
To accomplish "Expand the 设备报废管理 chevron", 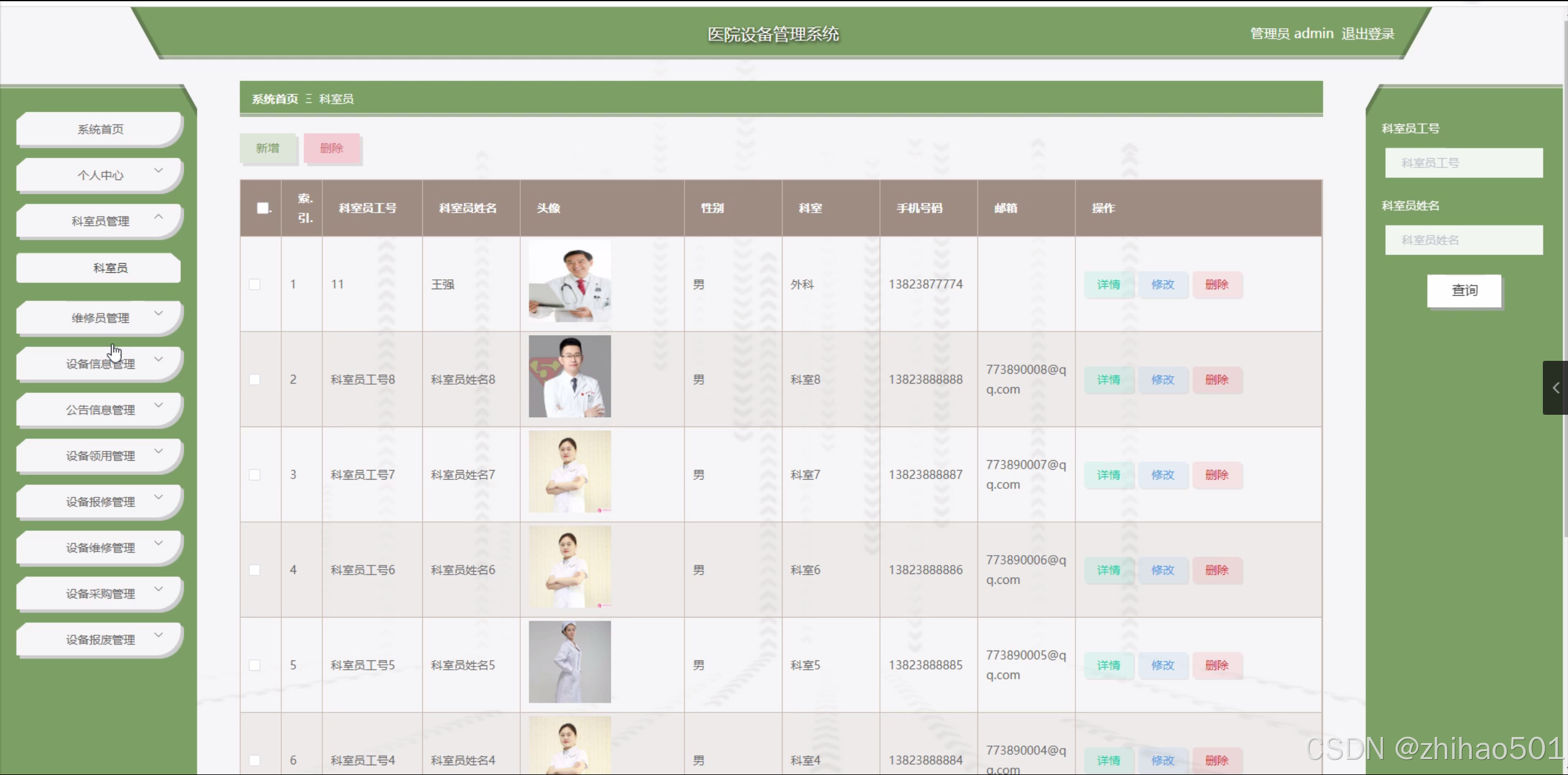I will click(x=159, y=635).
